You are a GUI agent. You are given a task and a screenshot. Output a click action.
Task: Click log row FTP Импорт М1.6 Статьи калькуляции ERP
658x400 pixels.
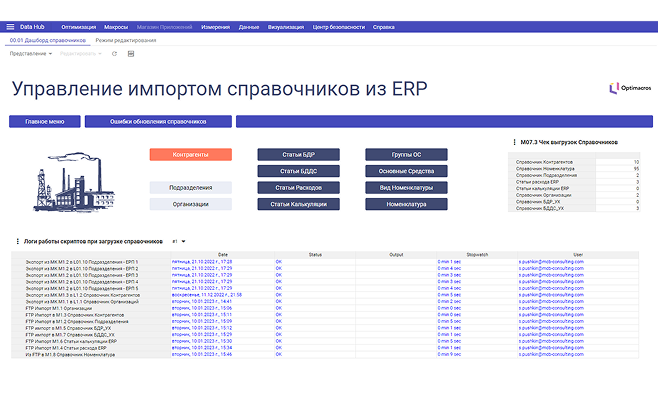325,341
